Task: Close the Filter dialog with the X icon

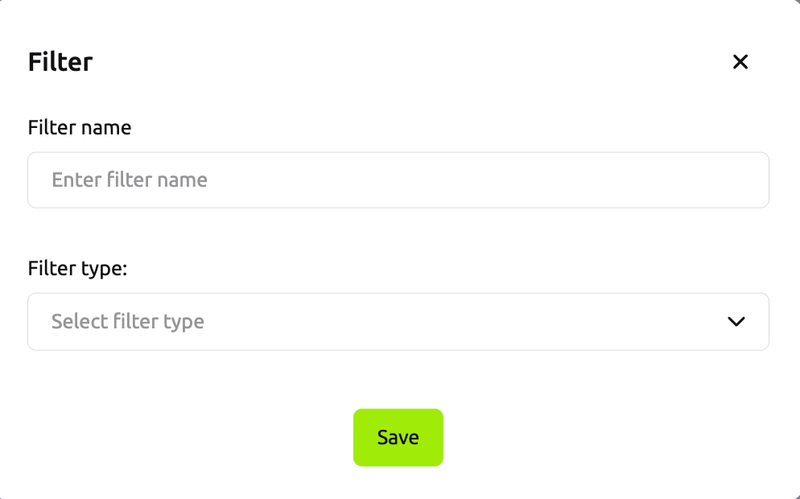Action: pos(740,62)
